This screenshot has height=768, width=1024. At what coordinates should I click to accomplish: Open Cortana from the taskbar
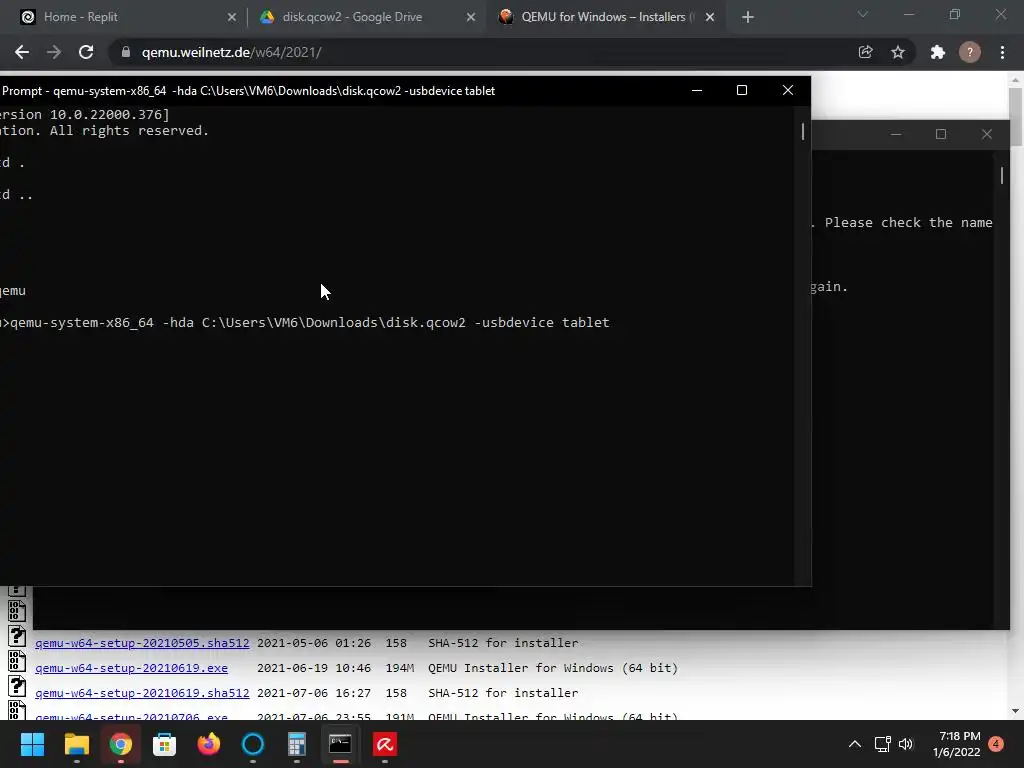(253, 744)
